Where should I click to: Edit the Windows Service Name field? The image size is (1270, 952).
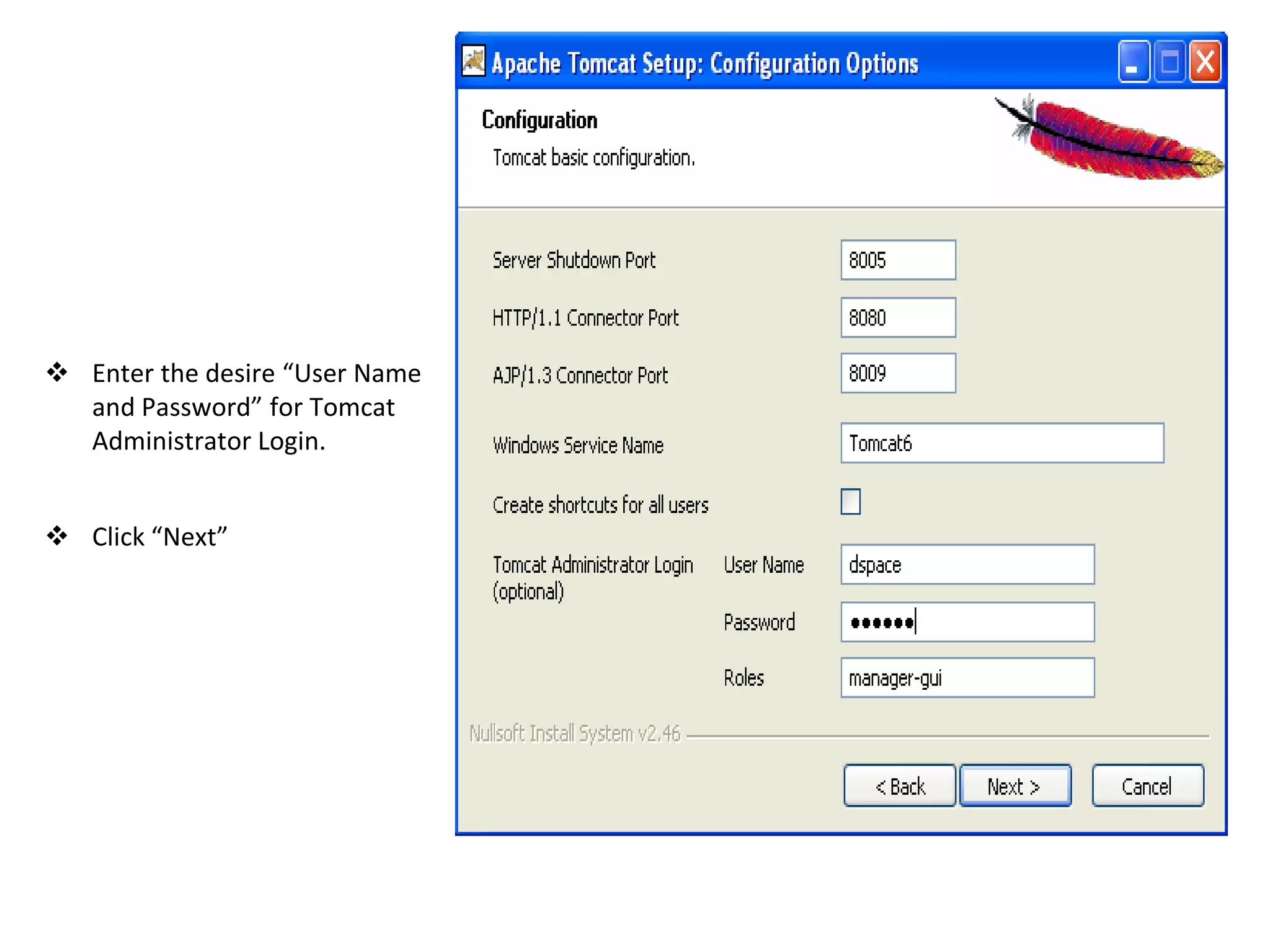pyautogui.click(x=1002, y=443)
